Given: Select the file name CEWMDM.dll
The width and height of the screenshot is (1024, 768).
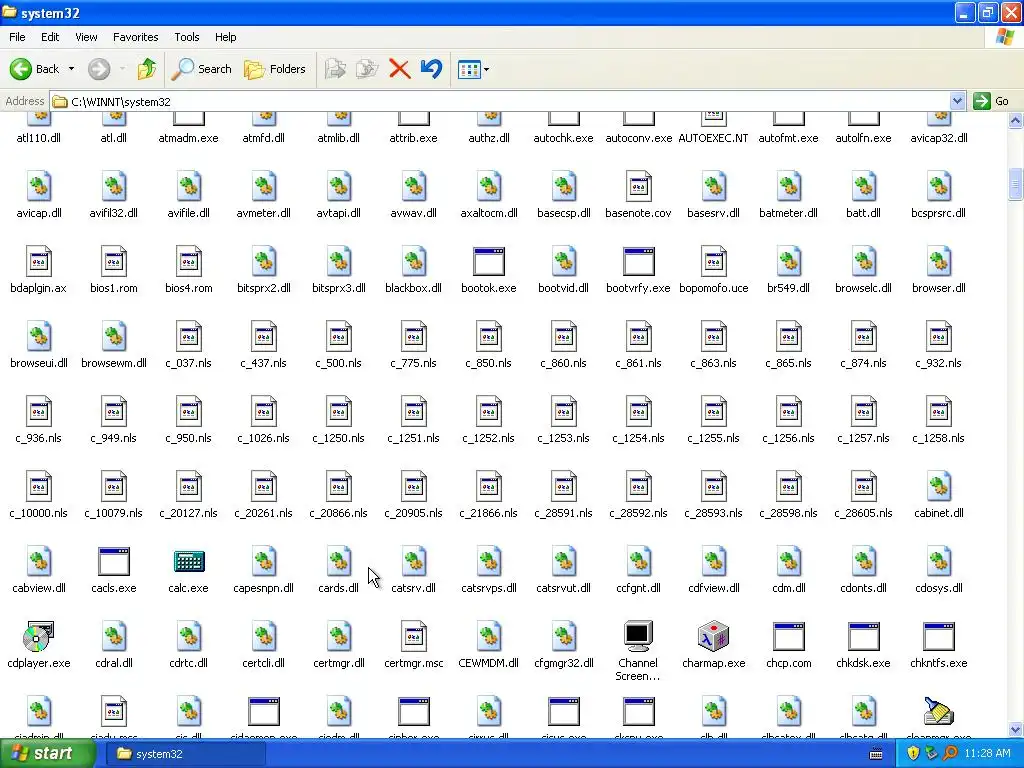Looking at the screenshot, I should tap(488, 663).
